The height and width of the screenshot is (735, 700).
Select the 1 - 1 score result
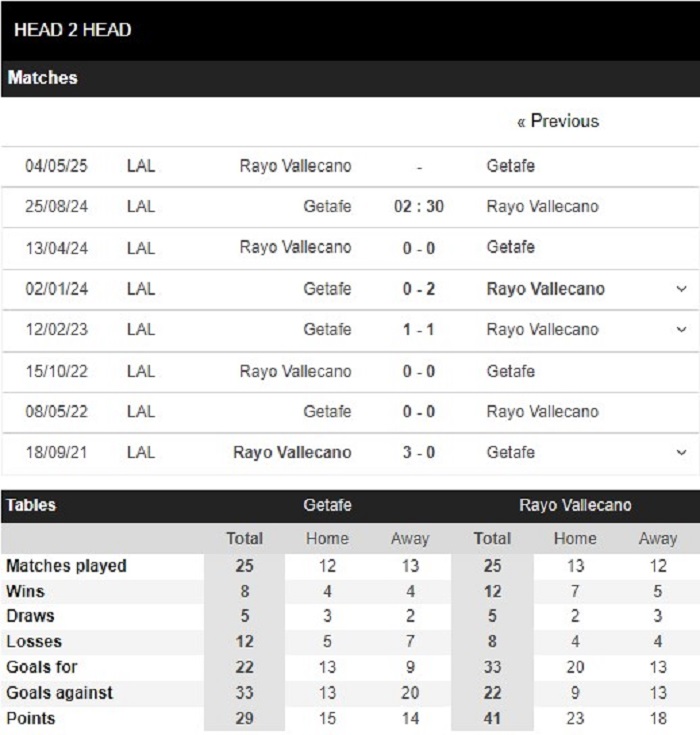coord(419,330)
